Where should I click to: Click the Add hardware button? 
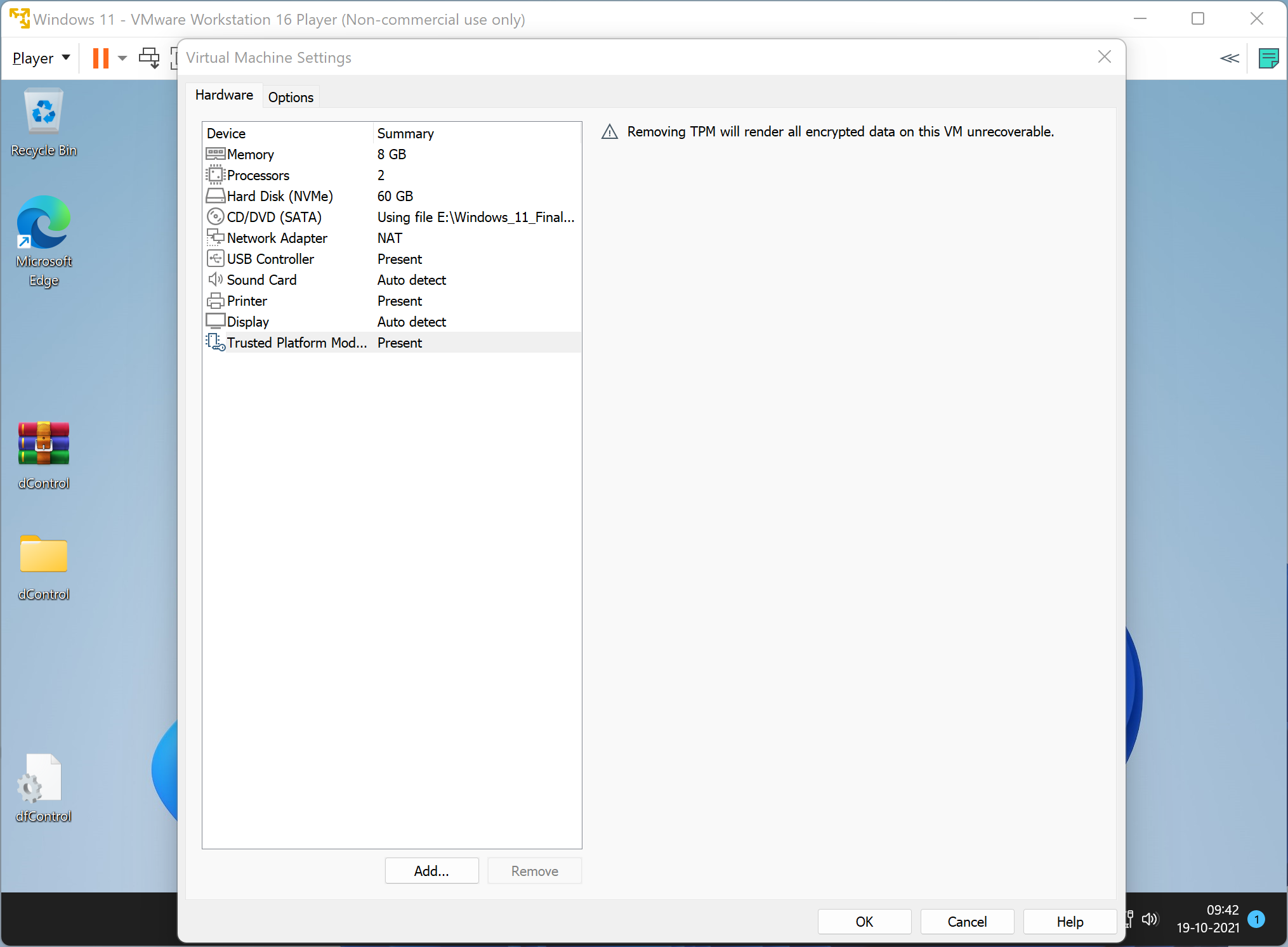(431, 870)
